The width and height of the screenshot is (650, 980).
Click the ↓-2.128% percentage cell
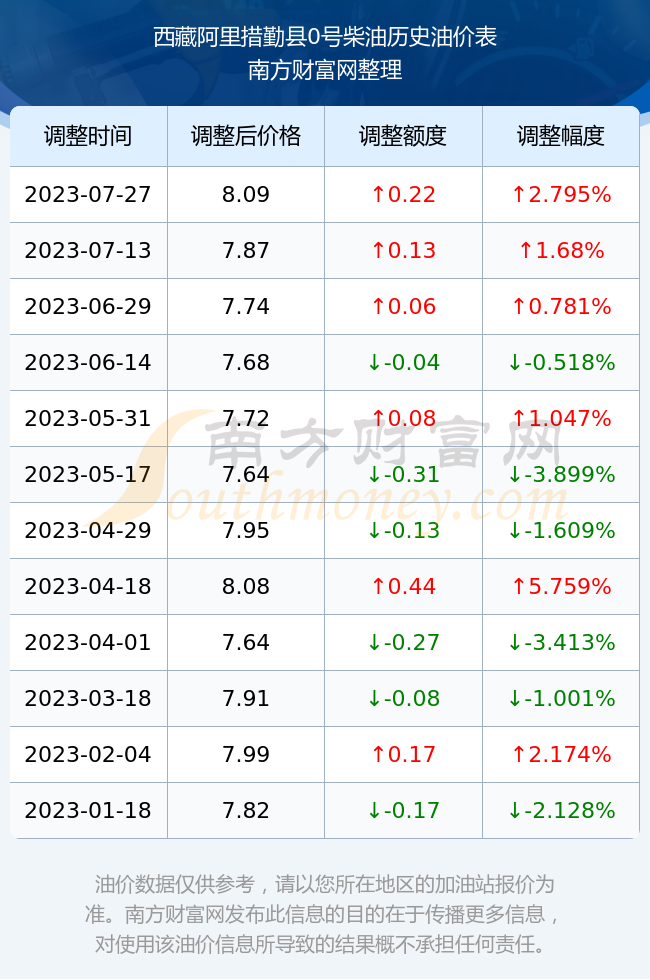click(561, 810)
